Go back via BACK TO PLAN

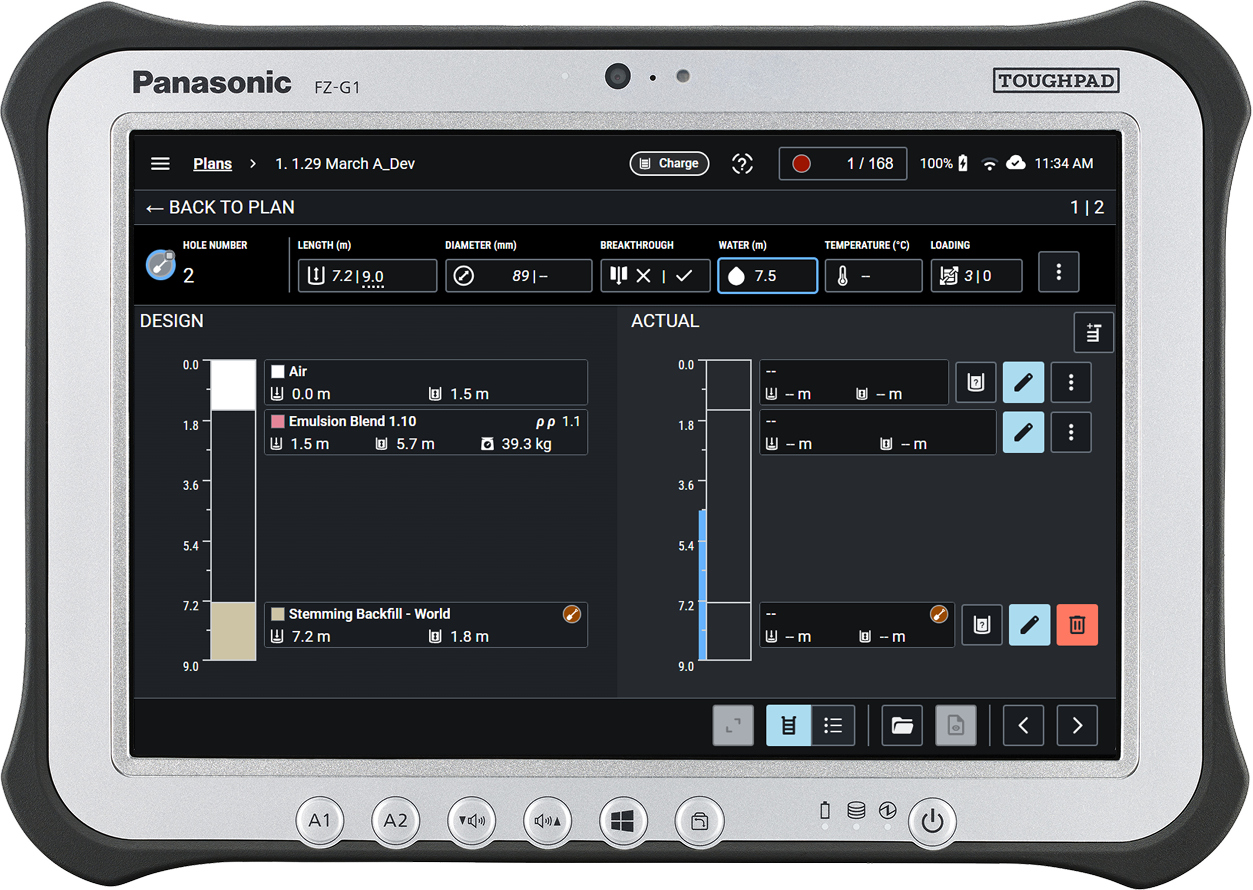pyautogui.click(x=220, y=208)
